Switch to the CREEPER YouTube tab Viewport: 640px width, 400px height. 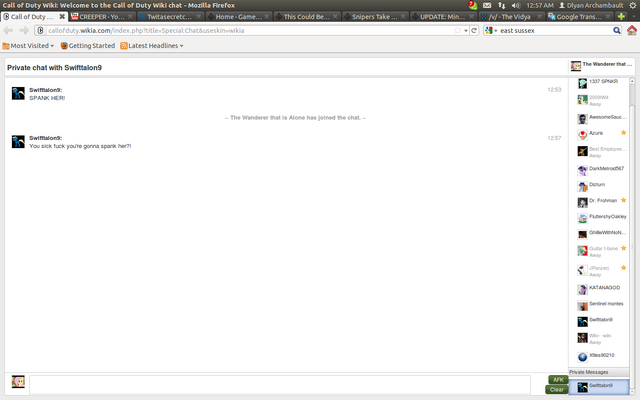point(102,17)
